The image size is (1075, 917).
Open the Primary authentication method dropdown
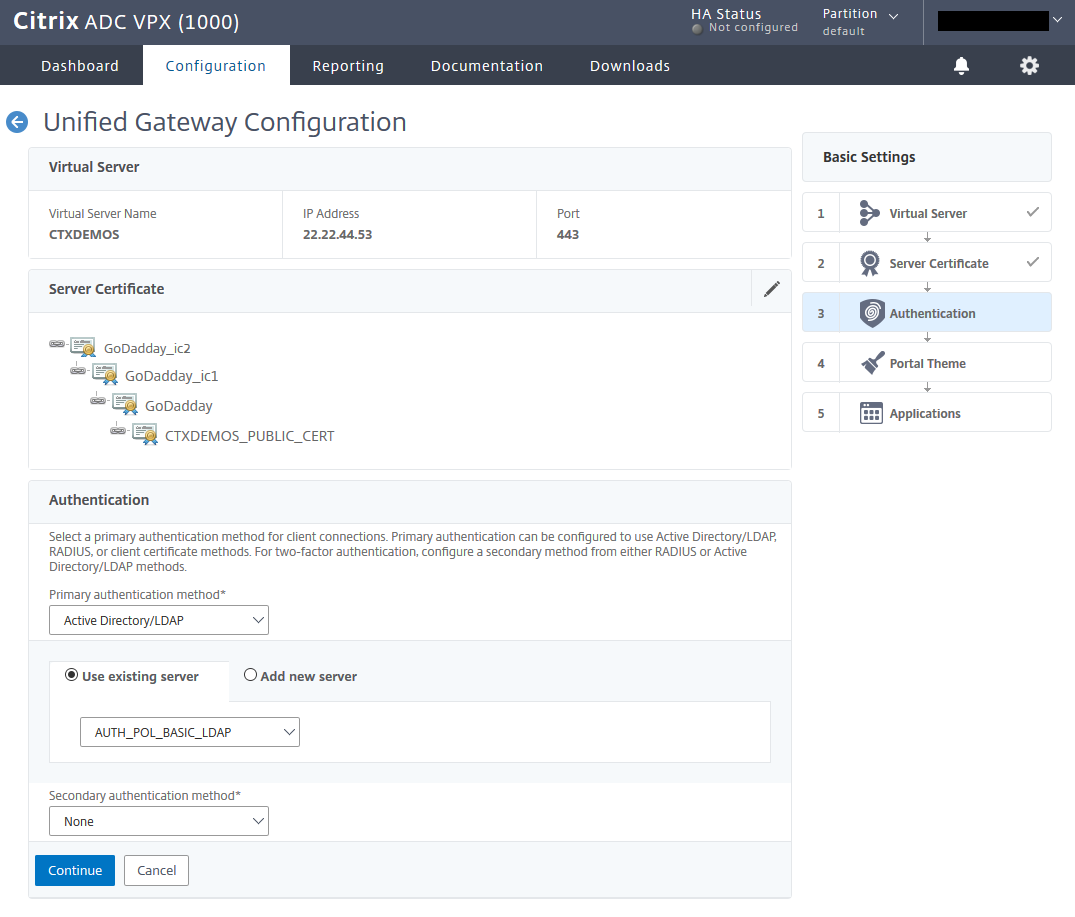pos(159,620)
